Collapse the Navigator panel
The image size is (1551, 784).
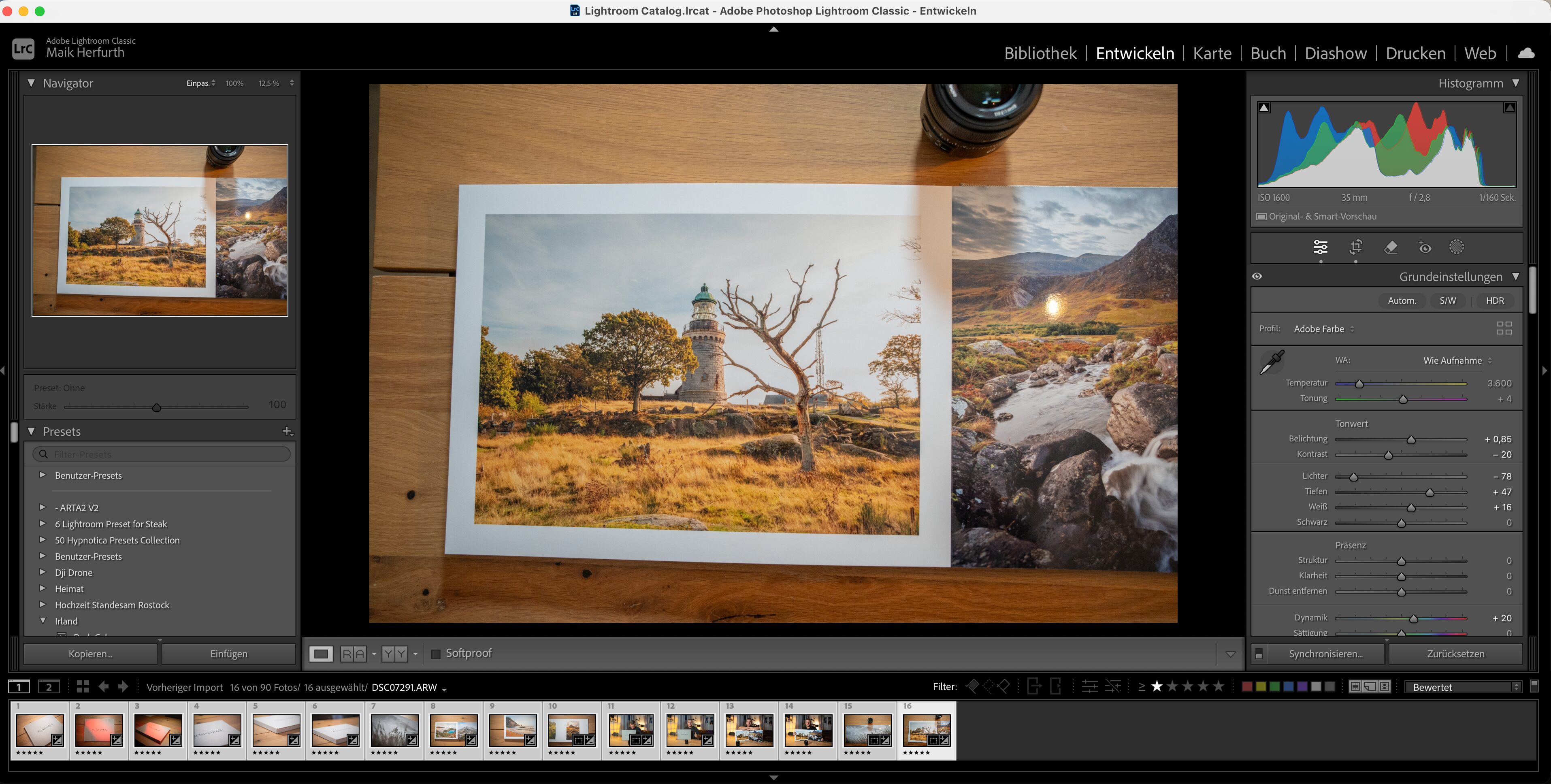31,83
